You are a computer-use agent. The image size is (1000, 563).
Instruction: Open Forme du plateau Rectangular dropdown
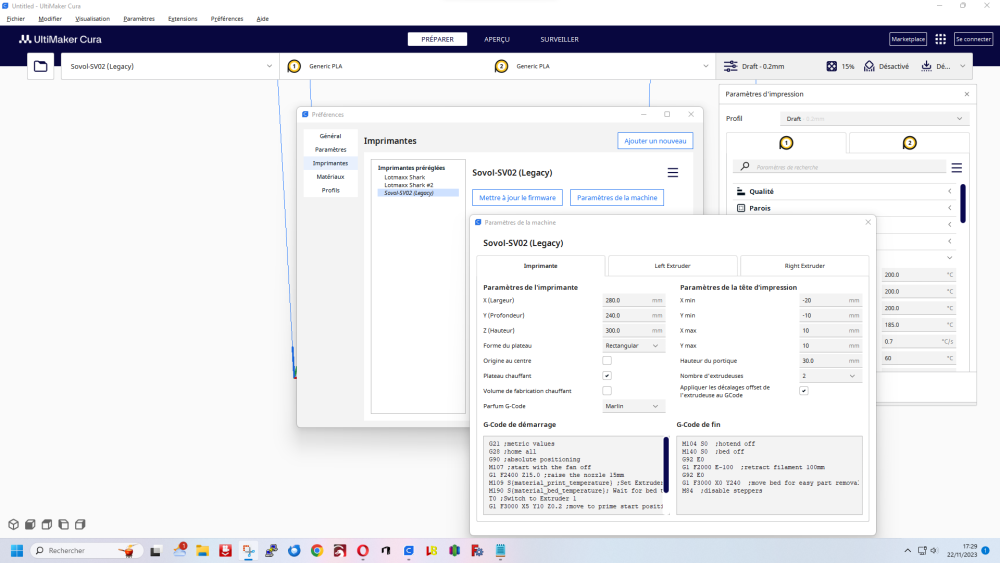tap(633, 346)
